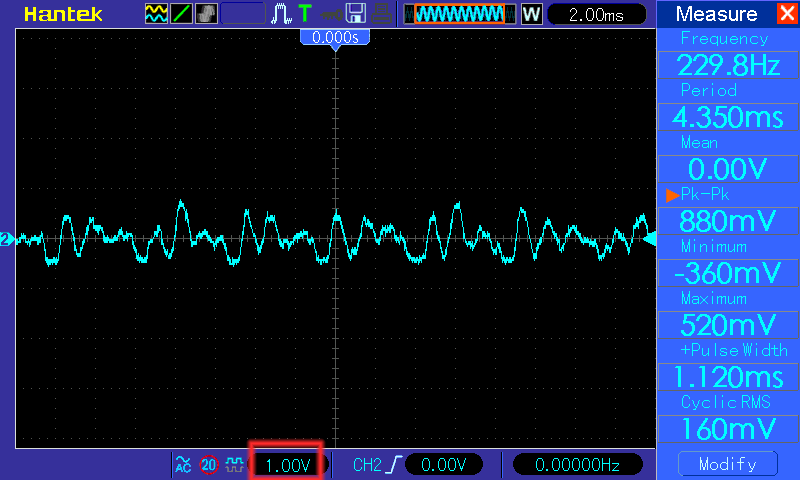The width and height of the screenshot is (800, 480).
Task: Click the yellow waveform display icon
Action: coord(156,14)
